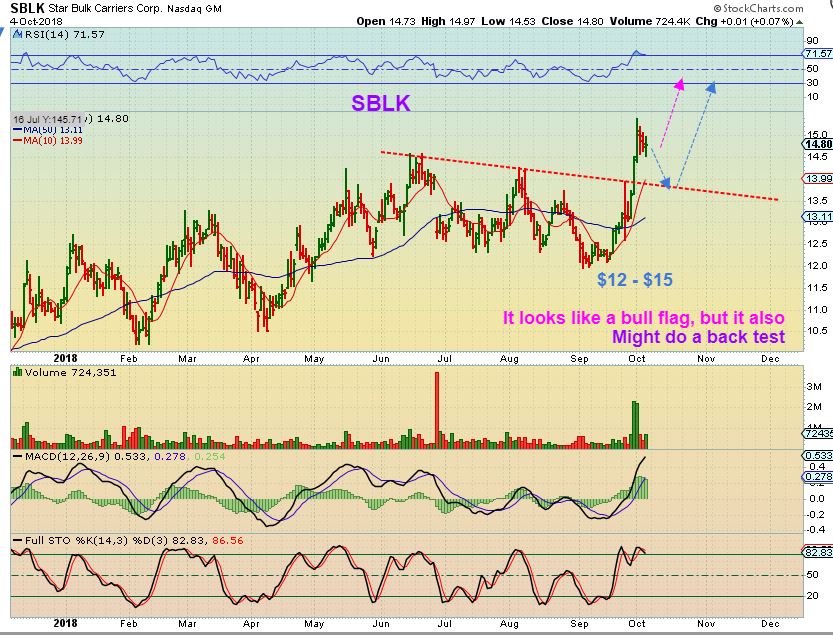The image size is (833, 635).
Task: Click the bar icon beside Volume 724,351
Action: tap(18, 372)
